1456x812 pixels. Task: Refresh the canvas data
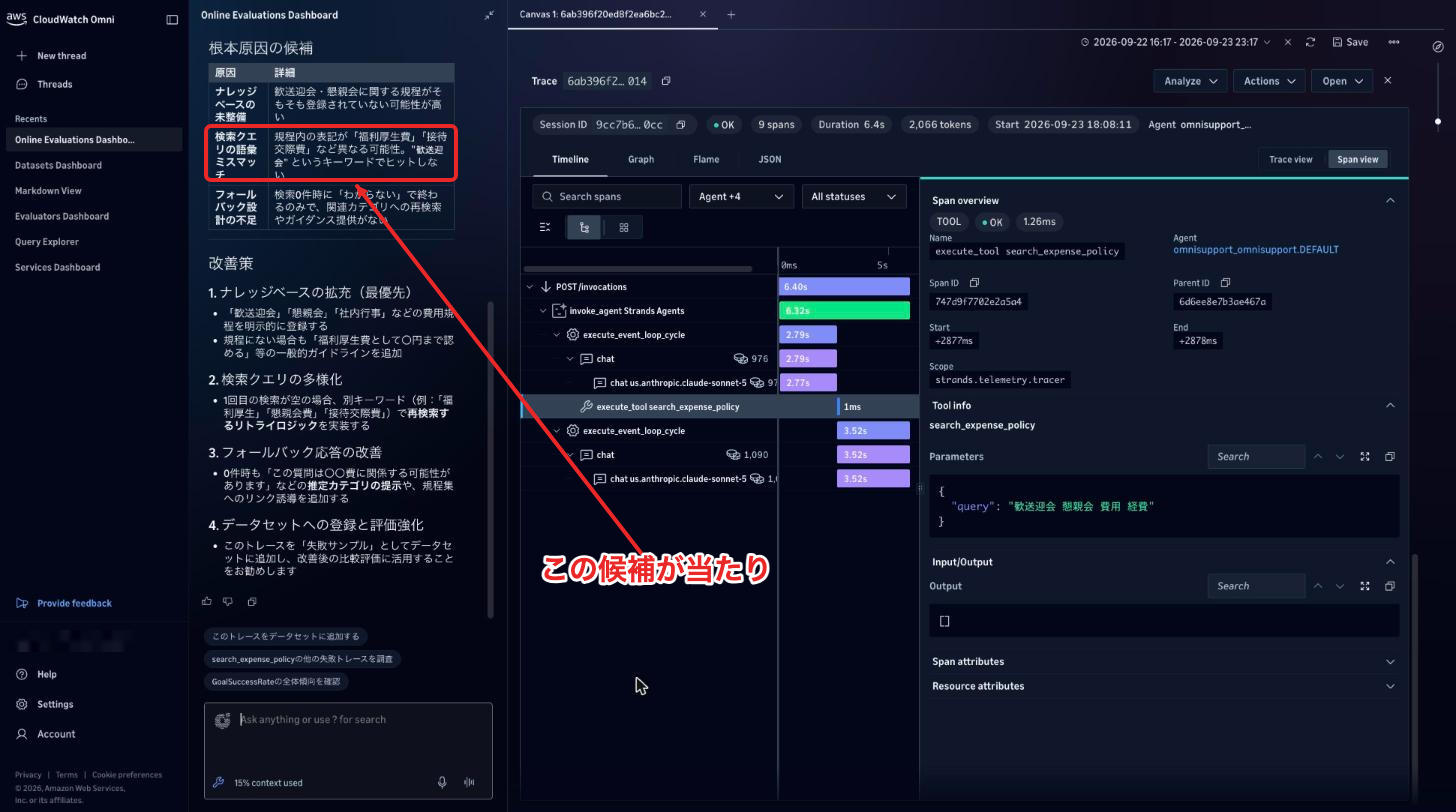click(1310, 42)
